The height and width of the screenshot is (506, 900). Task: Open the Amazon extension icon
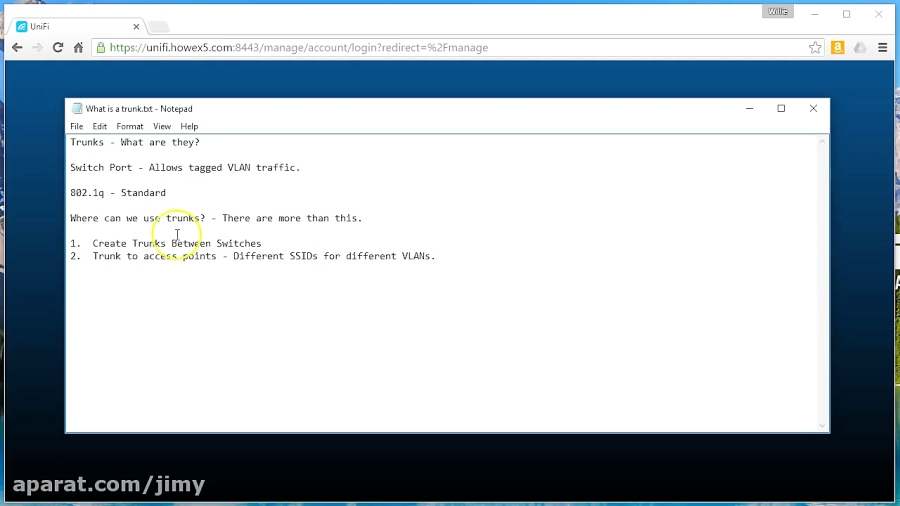(837, 48)
